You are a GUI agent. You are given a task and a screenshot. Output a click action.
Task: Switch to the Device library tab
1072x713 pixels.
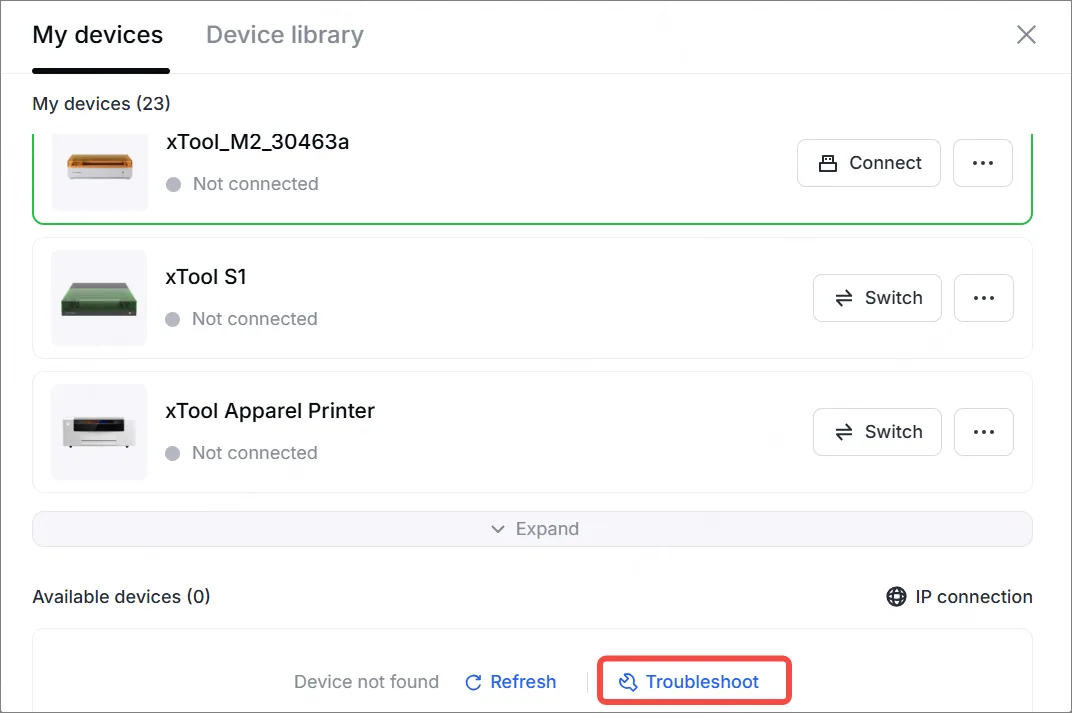pos(284,35)
